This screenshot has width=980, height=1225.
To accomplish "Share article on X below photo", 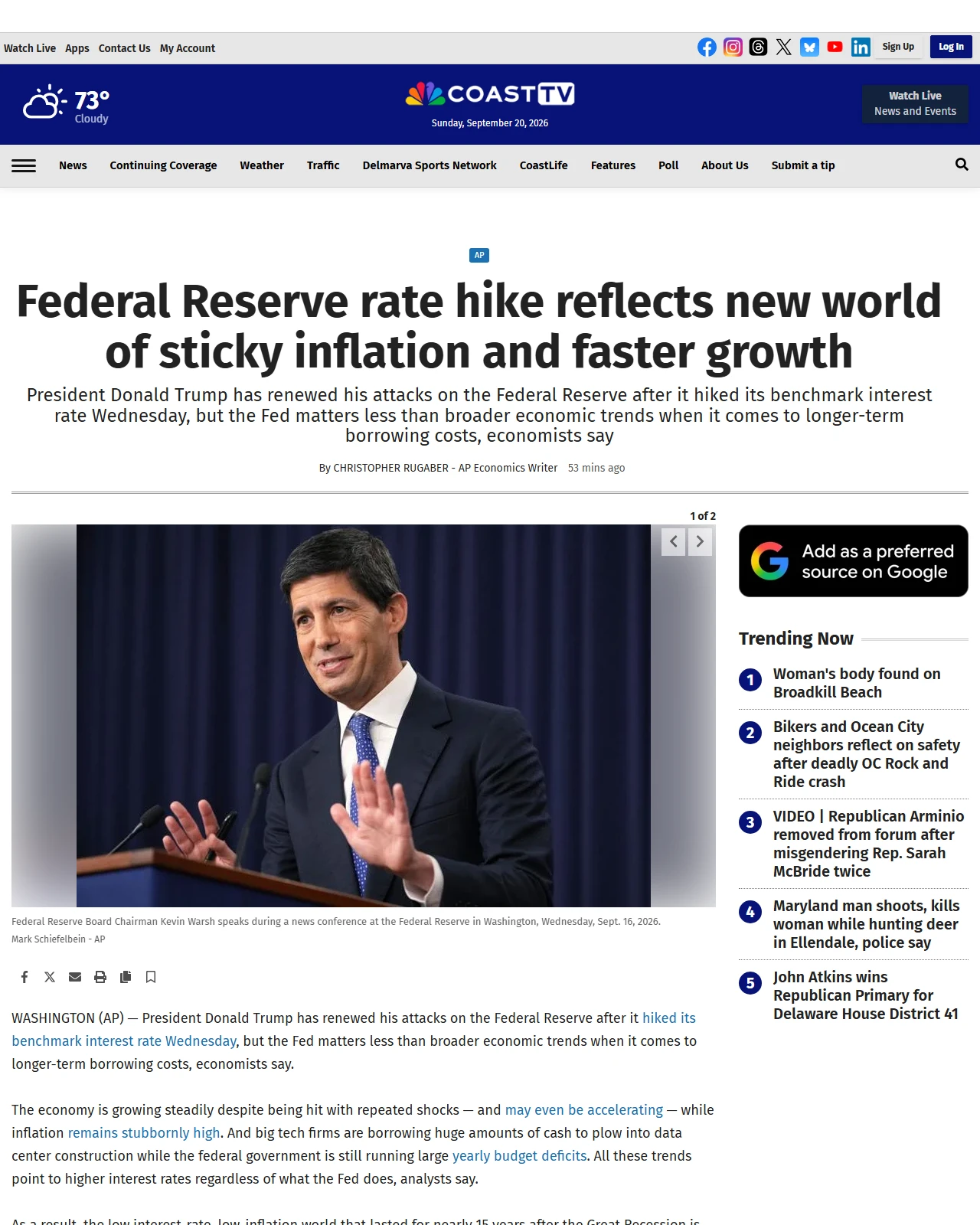I will (x=50, y=977).
